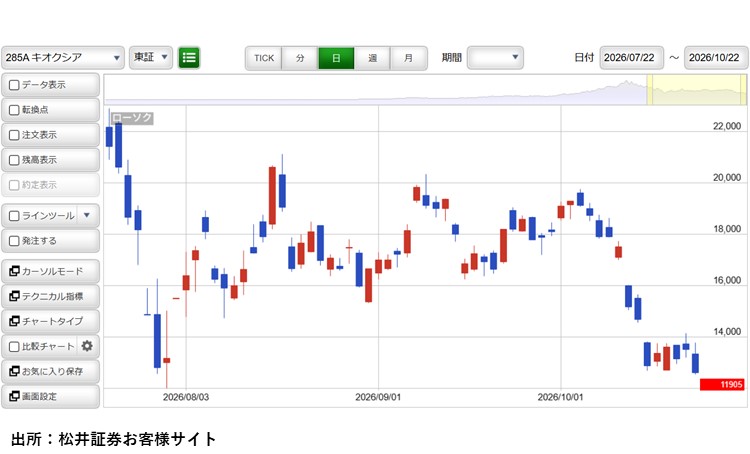Open カーソルモード settings

click(x=51, y=271)
